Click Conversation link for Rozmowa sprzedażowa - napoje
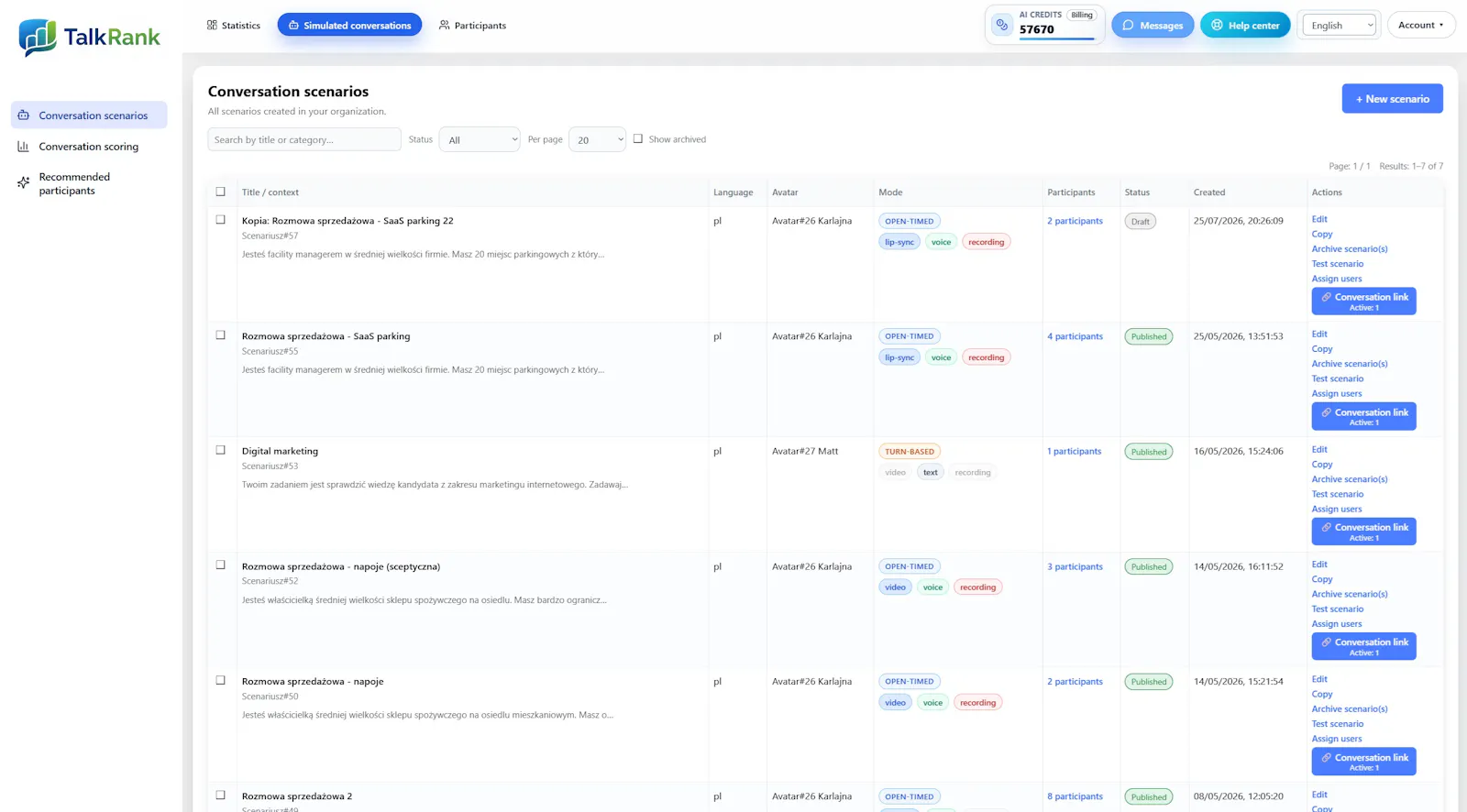This screenshot has height=812, width=1467. tap(1363, 762)
